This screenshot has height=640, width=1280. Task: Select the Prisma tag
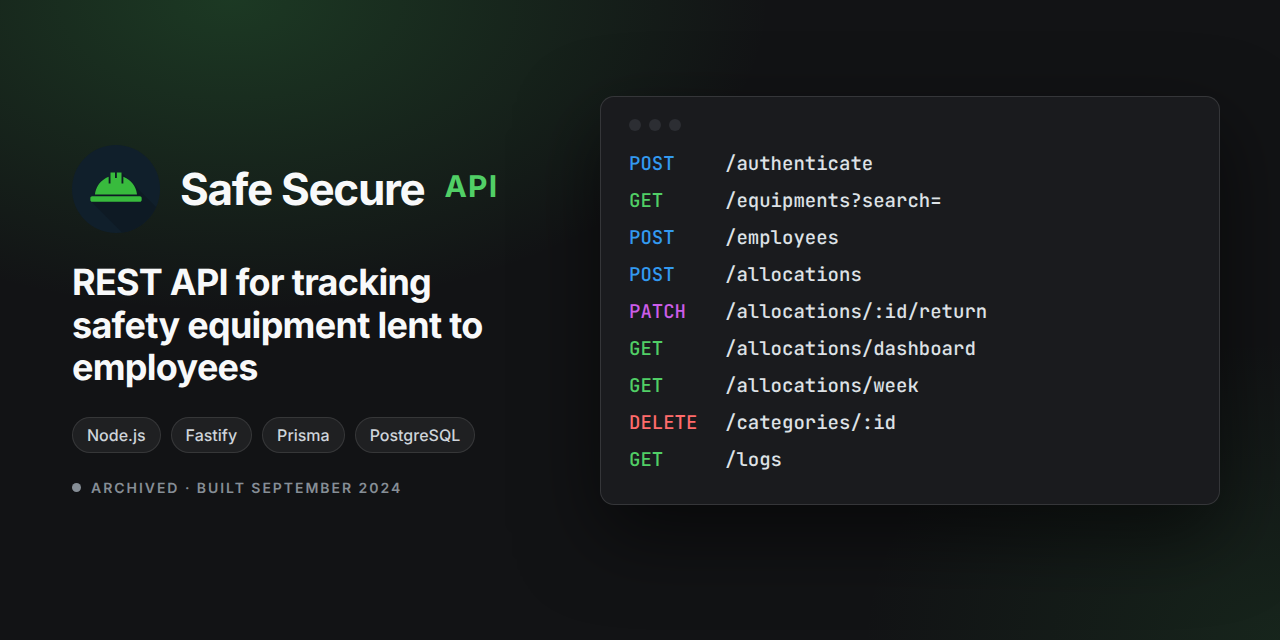coord(303,435)
